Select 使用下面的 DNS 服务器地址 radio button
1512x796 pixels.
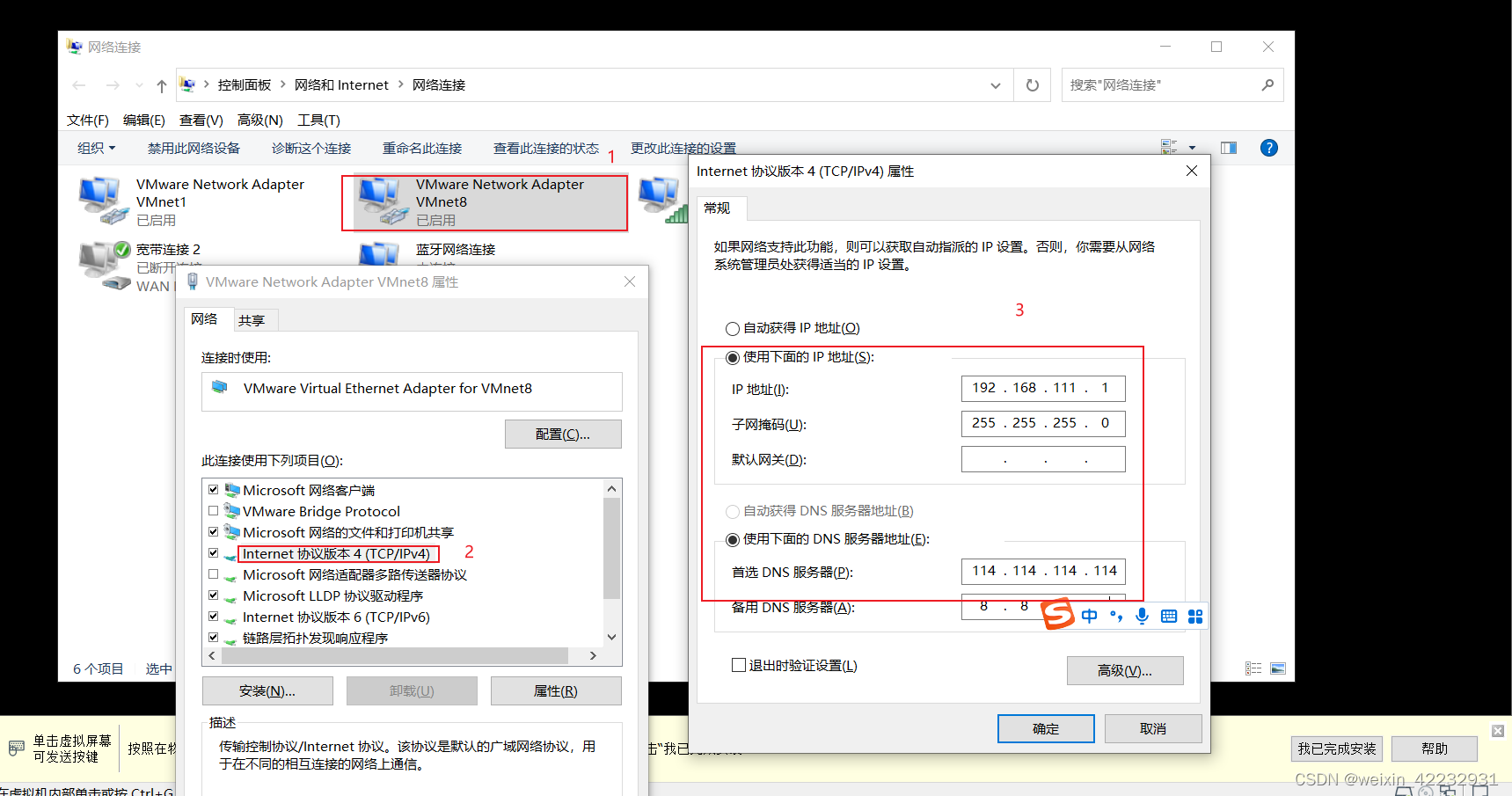tap(732, 540)
